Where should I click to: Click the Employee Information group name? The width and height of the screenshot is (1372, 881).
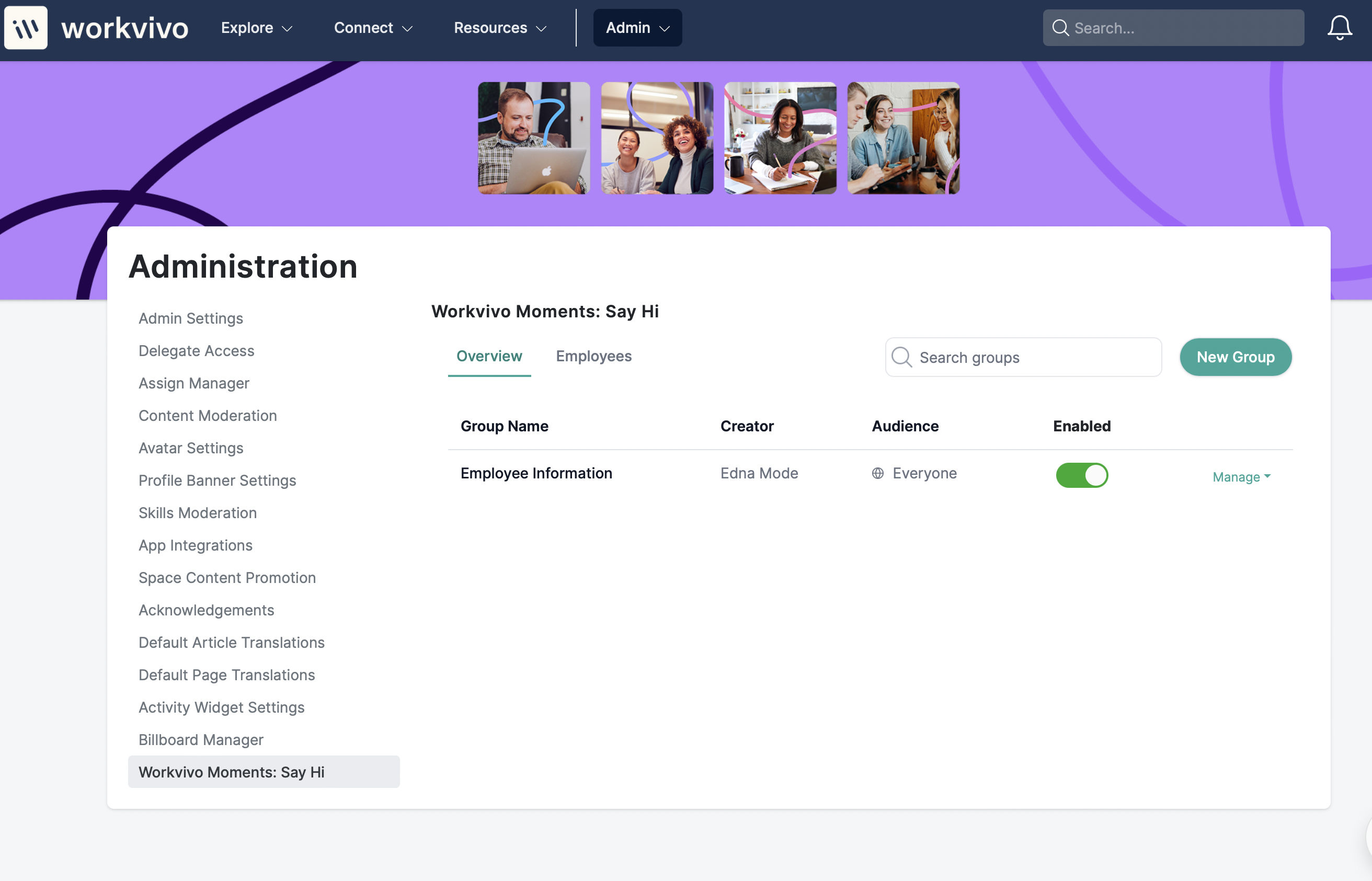point(536,473)
